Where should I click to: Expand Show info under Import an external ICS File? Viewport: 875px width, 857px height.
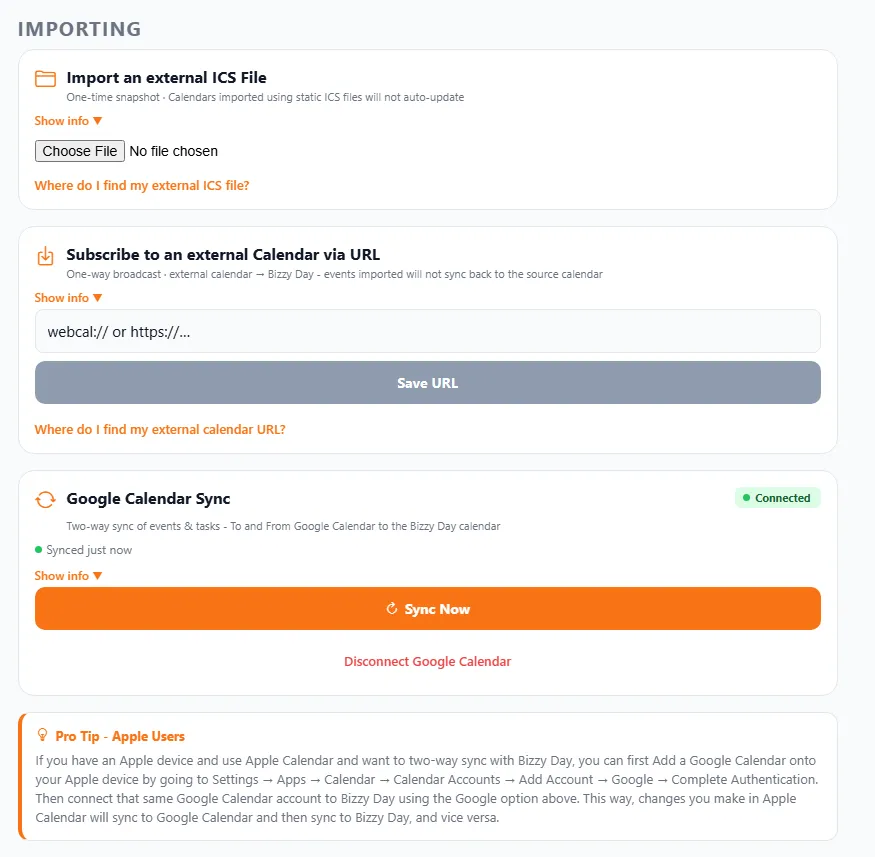68,121
